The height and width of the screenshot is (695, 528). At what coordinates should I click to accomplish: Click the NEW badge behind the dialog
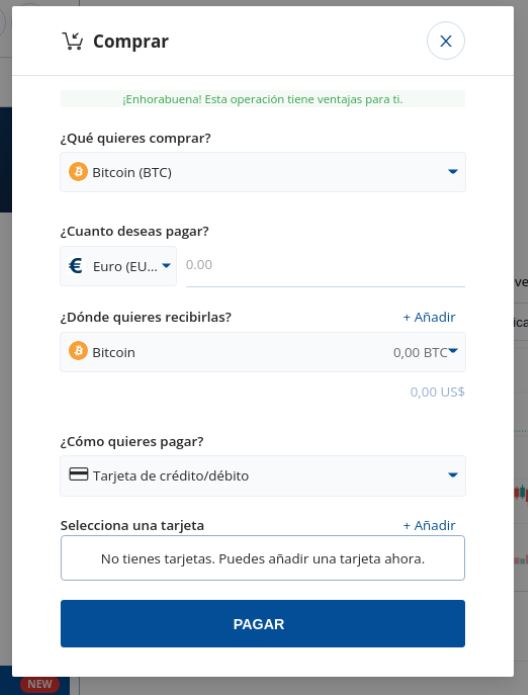[39, 684]
